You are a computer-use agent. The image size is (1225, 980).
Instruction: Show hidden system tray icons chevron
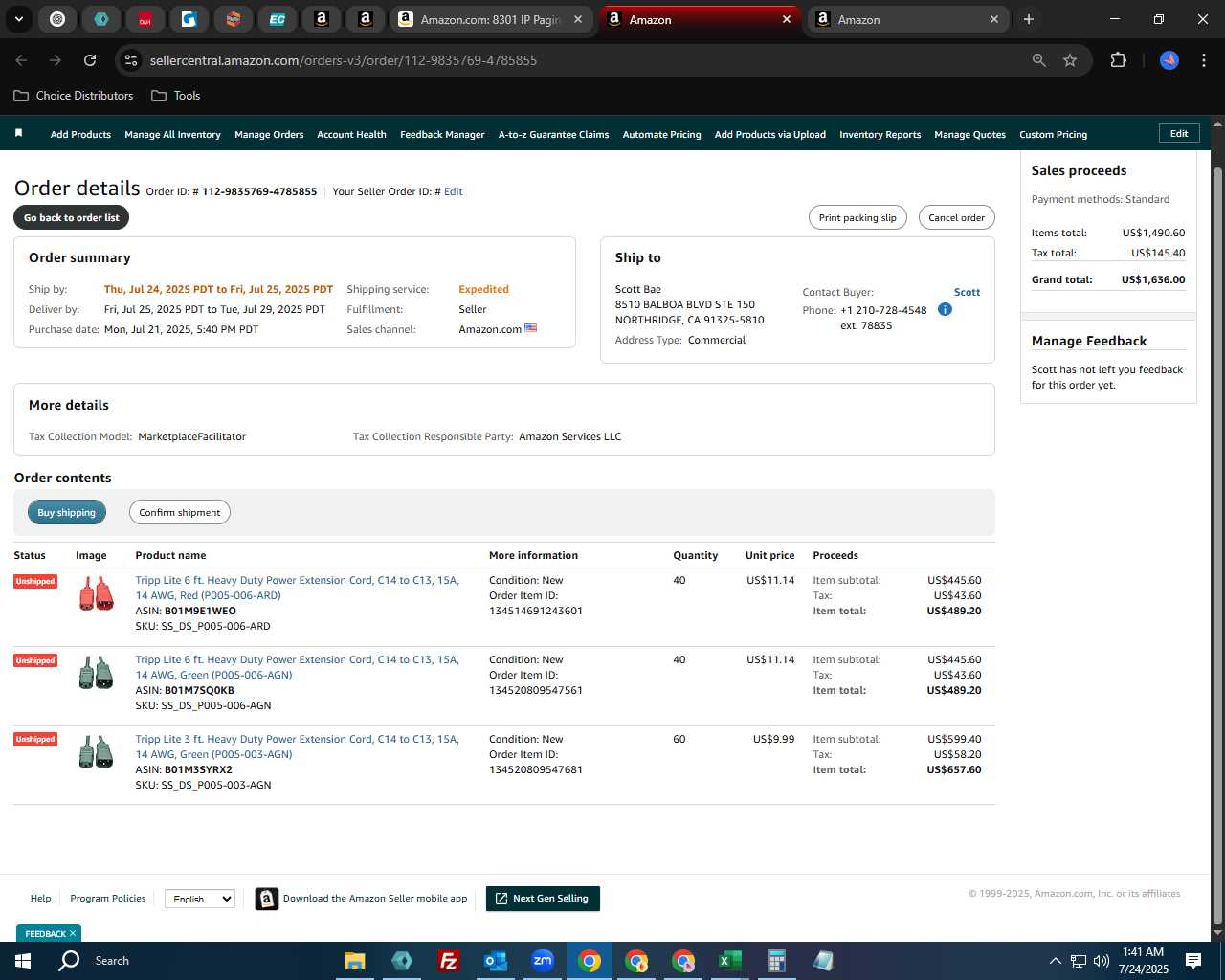click(1055, 961)
